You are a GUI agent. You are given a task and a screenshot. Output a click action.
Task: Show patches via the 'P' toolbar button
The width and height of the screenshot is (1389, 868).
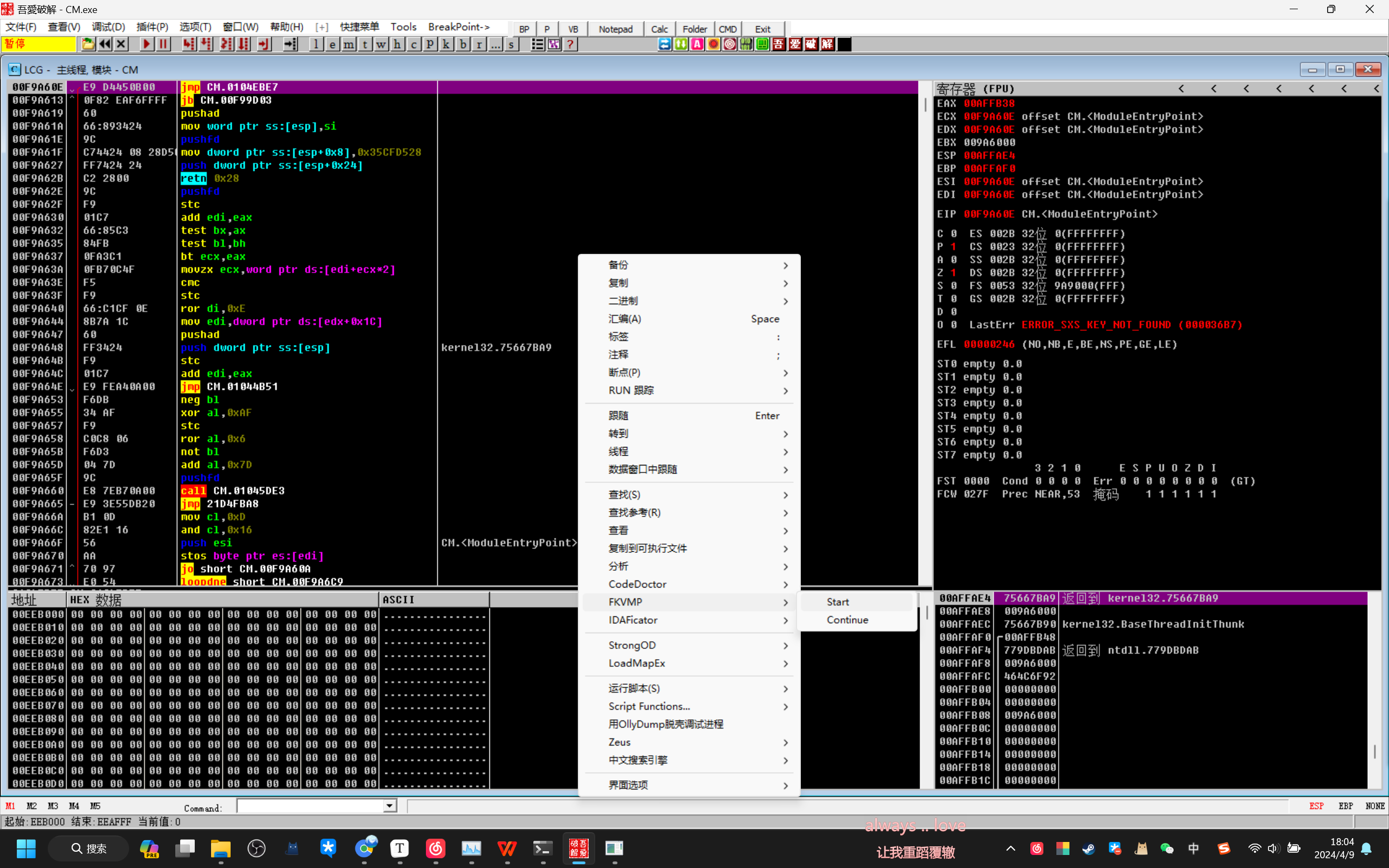point(430,44)
